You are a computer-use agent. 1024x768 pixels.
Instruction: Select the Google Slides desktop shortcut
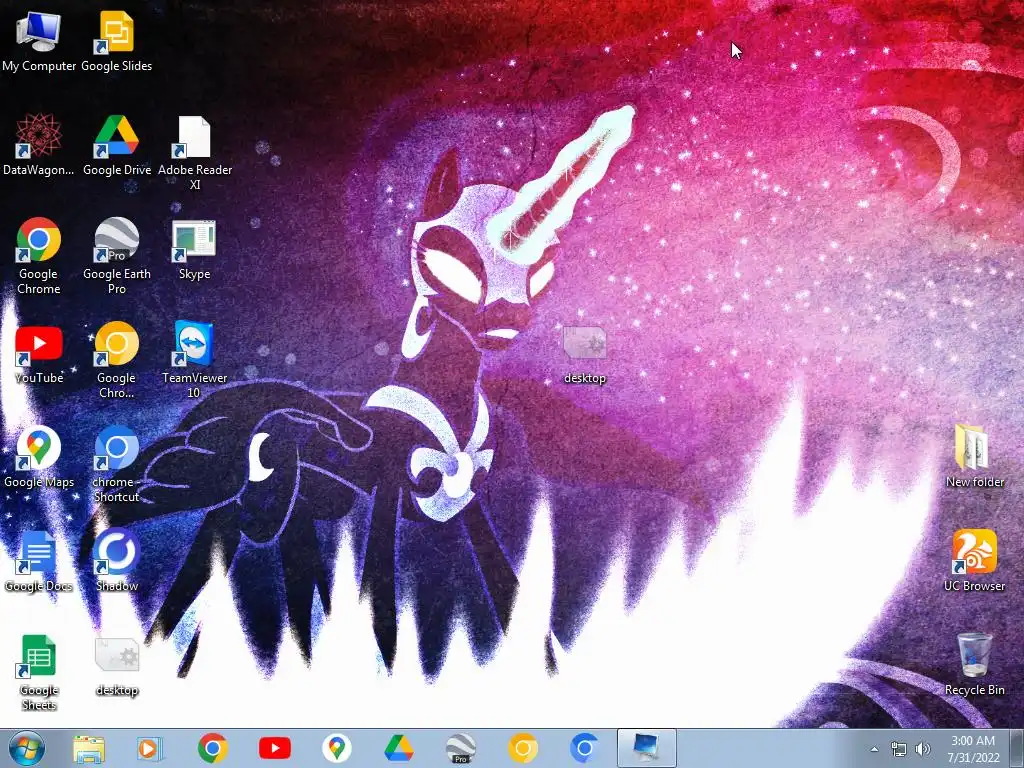point(116,41)
